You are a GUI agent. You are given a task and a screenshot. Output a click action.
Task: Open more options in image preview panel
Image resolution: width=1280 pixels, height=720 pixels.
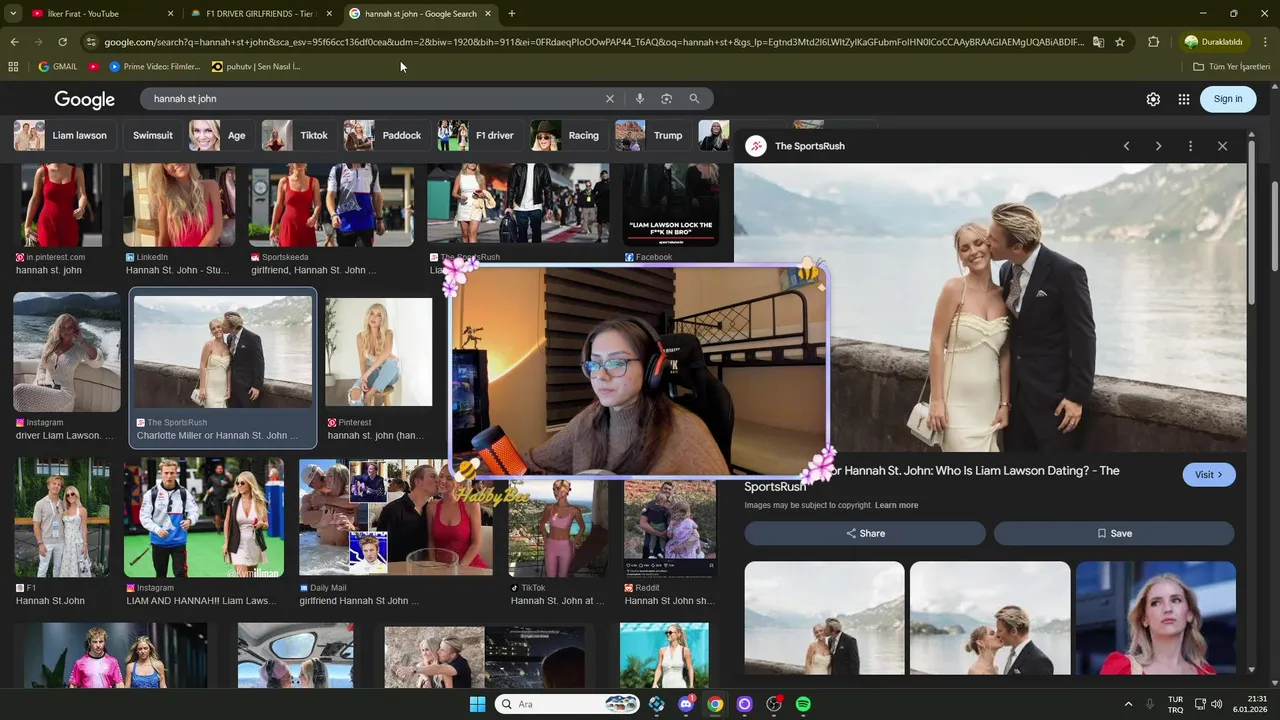click(x=1190, y=146)
